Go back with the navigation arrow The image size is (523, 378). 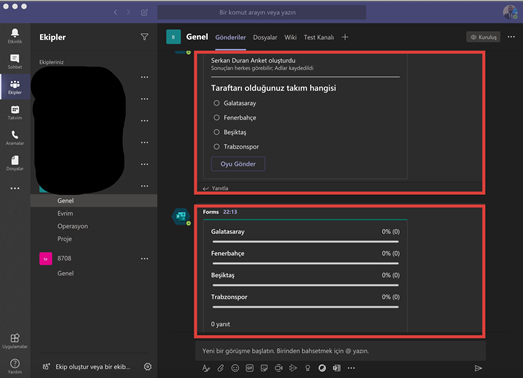coord(115,12)
